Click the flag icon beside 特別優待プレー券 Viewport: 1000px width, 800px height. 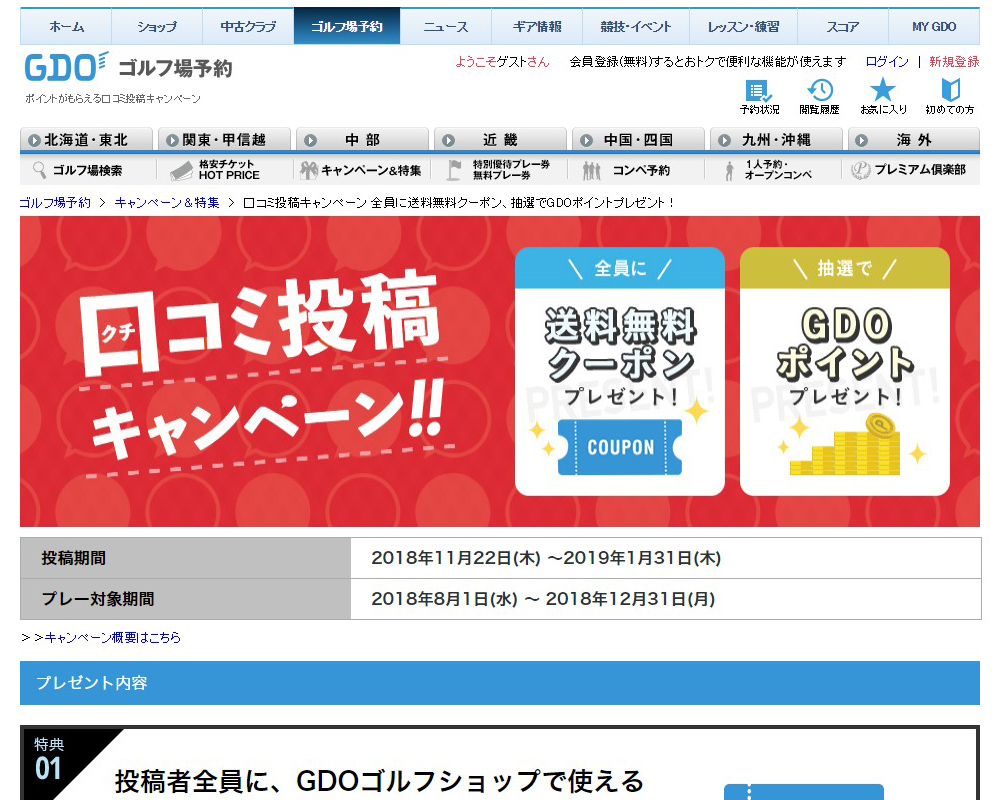click(x=454, y=170)
